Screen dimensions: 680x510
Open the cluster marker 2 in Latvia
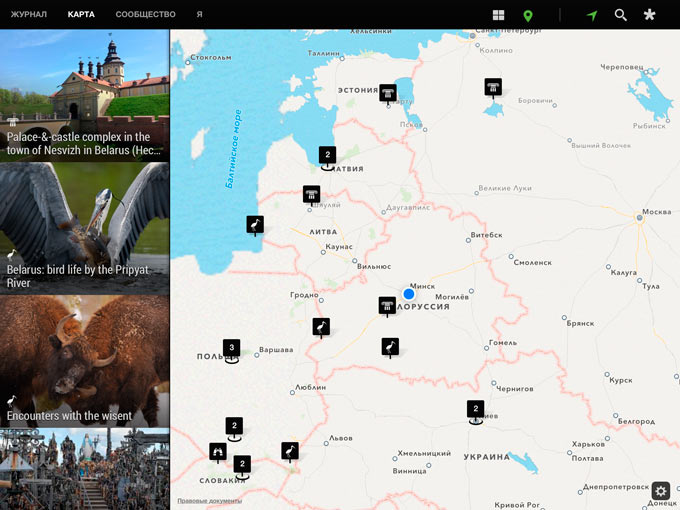[327, 157]
